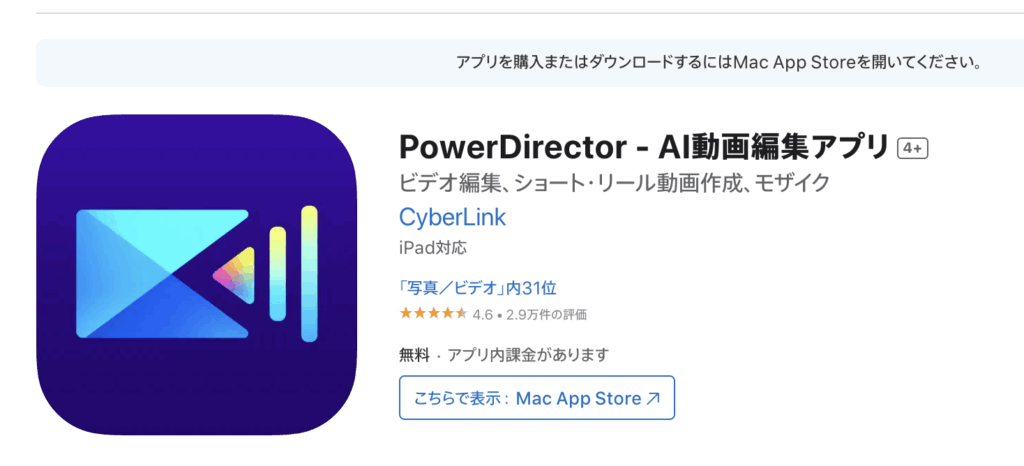The image size is (1024, 466).
Task: Click the short gradient bar in the app icon
Action: [x=278, y=274]
